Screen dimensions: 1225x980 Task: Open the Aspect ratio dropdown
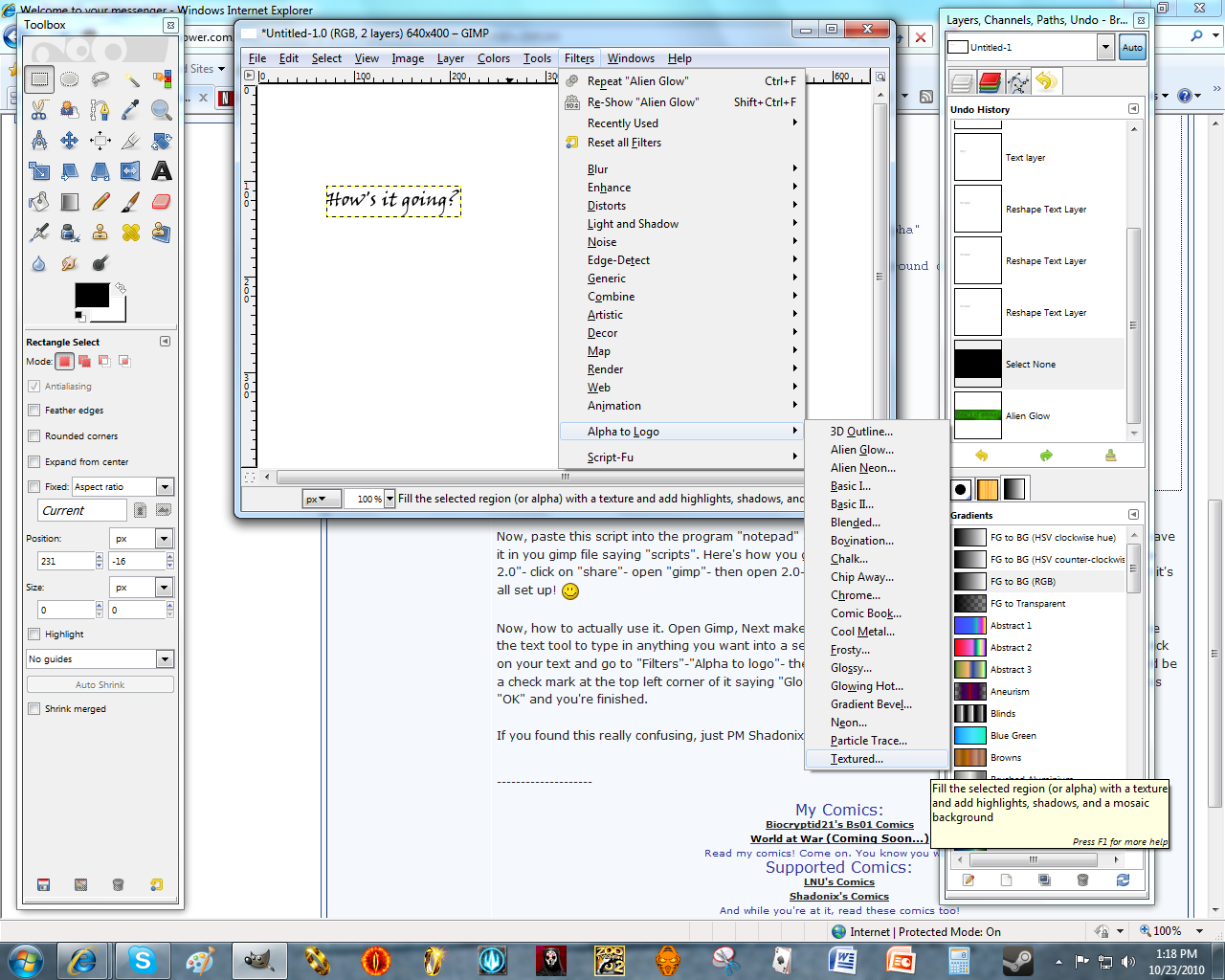click(x=165, y=487)
